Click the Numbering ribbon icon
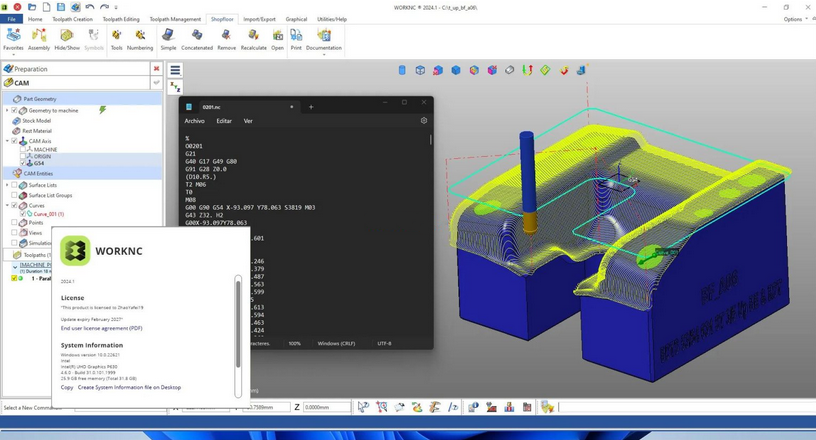The width and height of the screenshot is (816, 440). pyautogui.click(x=140, y=40)
